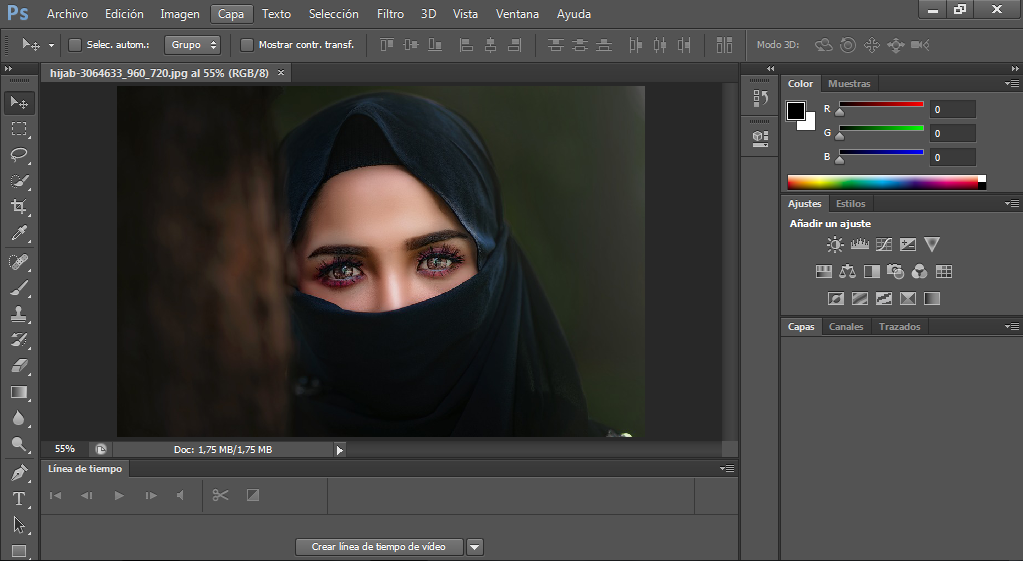Open the Filtro menu

(390, 14)
